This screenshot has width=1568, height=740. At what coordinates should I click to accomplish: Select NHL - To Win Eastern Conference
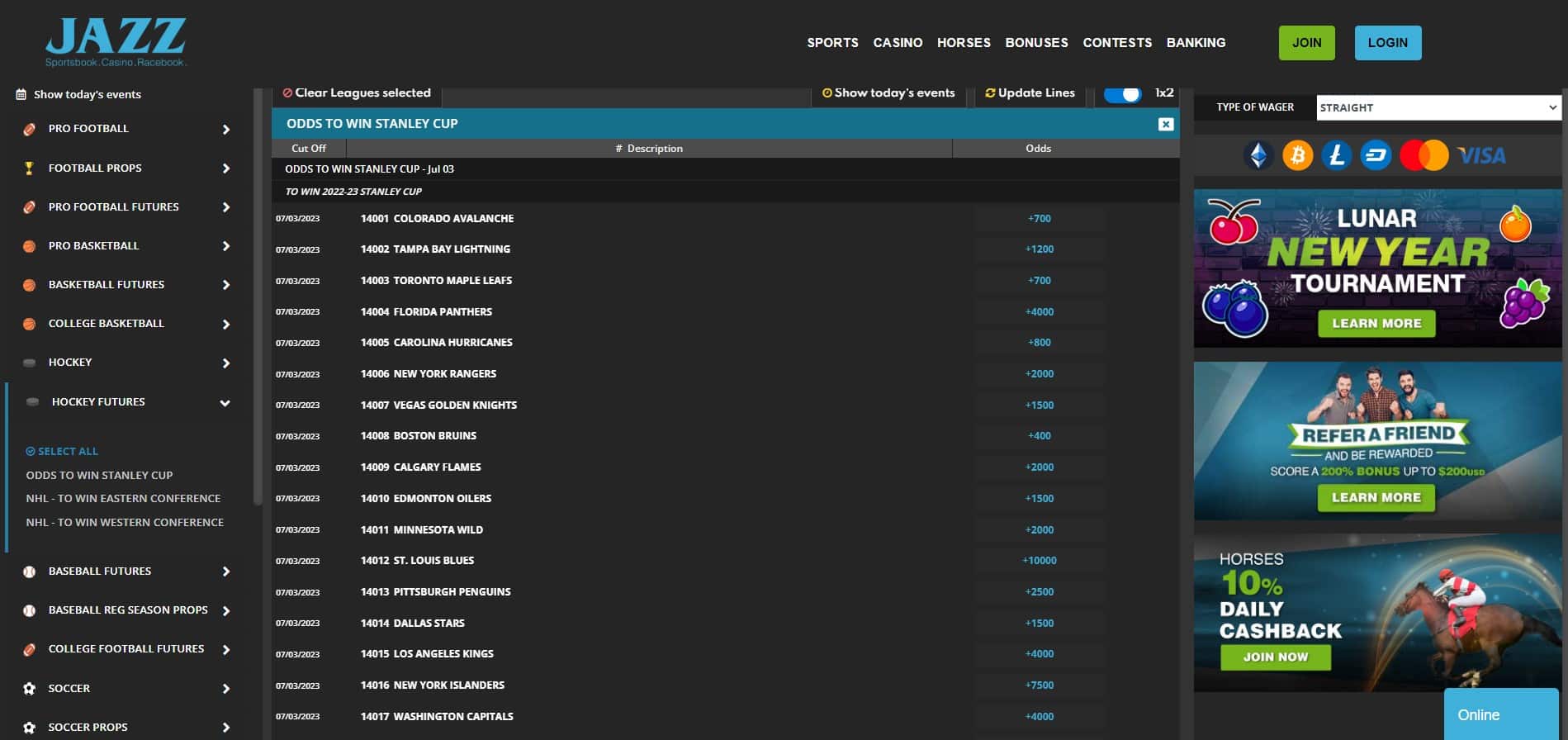click(123, 499)
